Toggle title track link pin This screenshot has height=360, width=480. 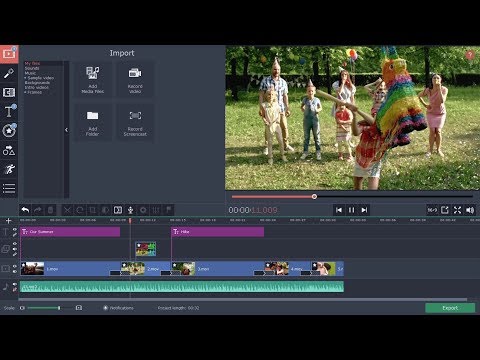pyautogui.click(x=15, y=235)
